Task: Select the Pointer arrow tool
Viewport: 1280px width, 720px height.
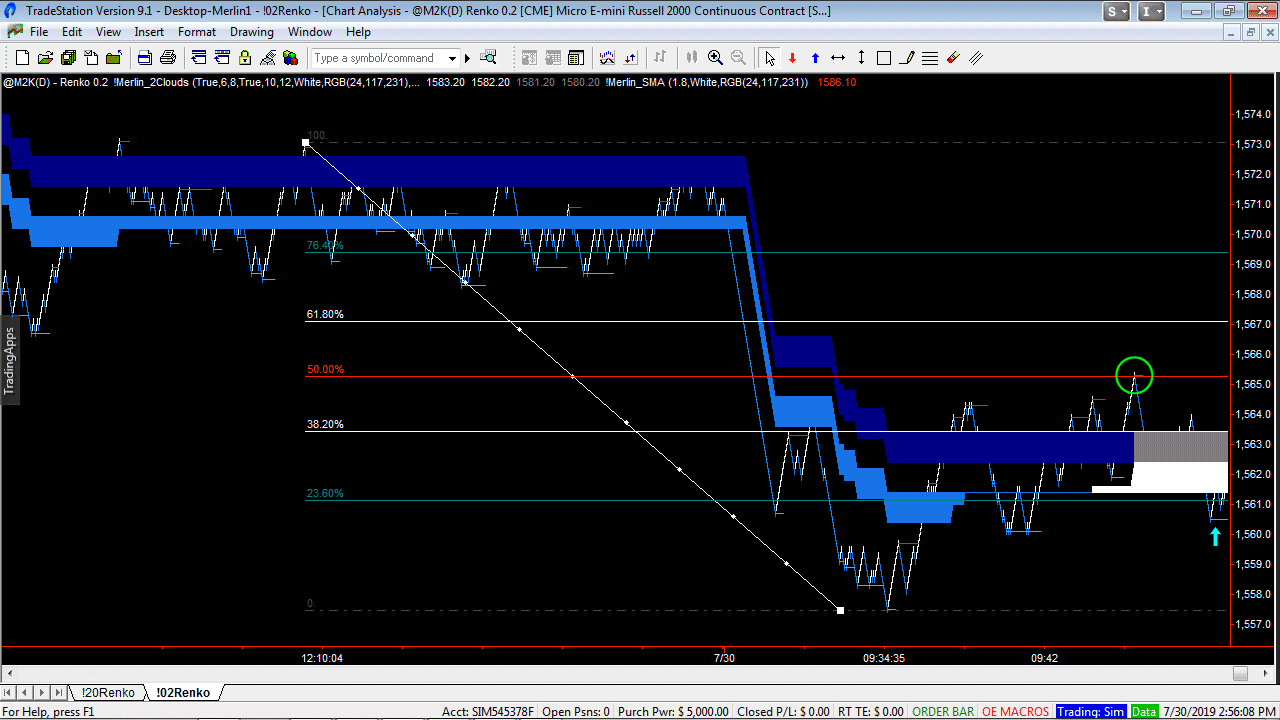Action: point(769,57)
